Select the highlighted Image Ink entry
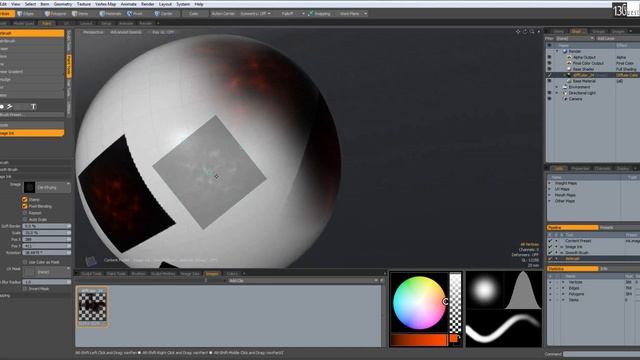 click(x=32, y=133)
